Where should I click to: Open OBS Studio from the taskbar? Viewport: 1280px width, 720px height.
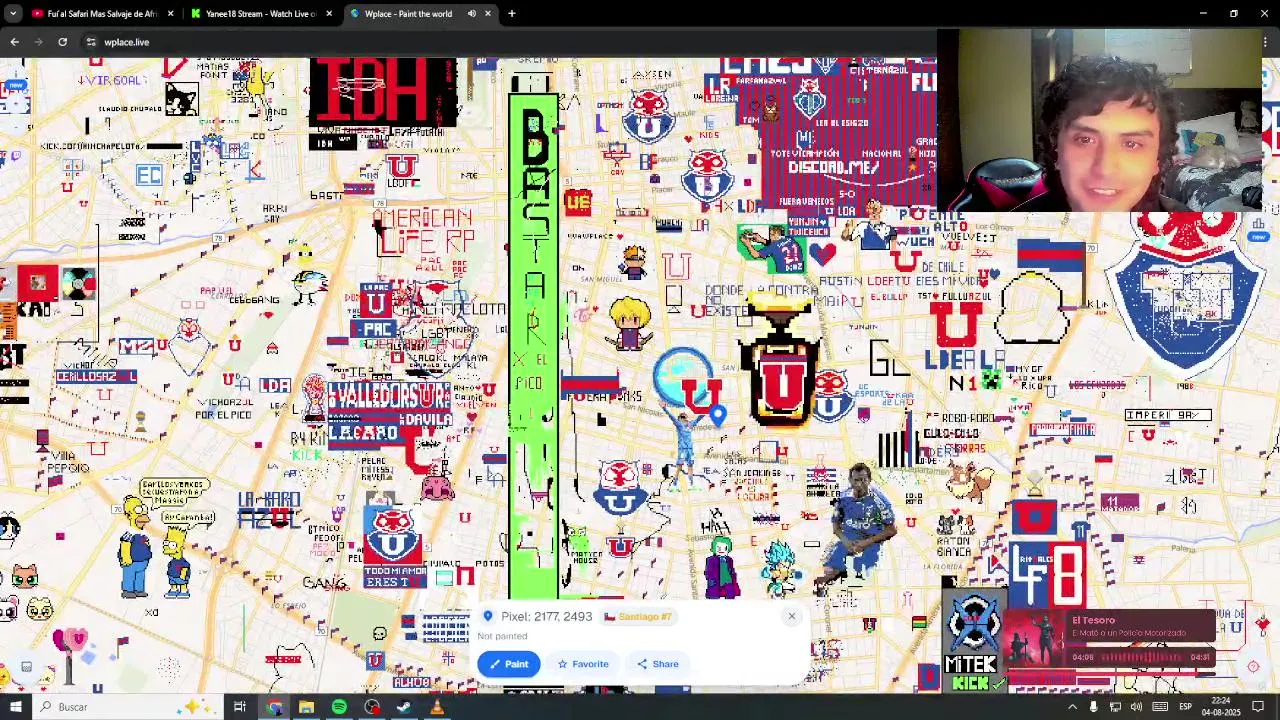point(372,707)
